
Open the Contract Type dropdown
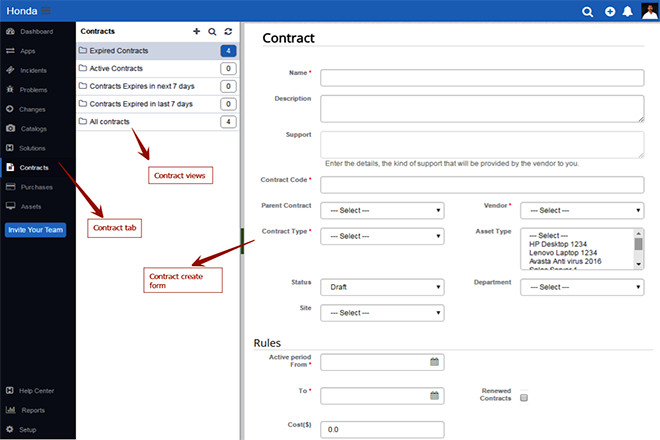coord(382,236)
